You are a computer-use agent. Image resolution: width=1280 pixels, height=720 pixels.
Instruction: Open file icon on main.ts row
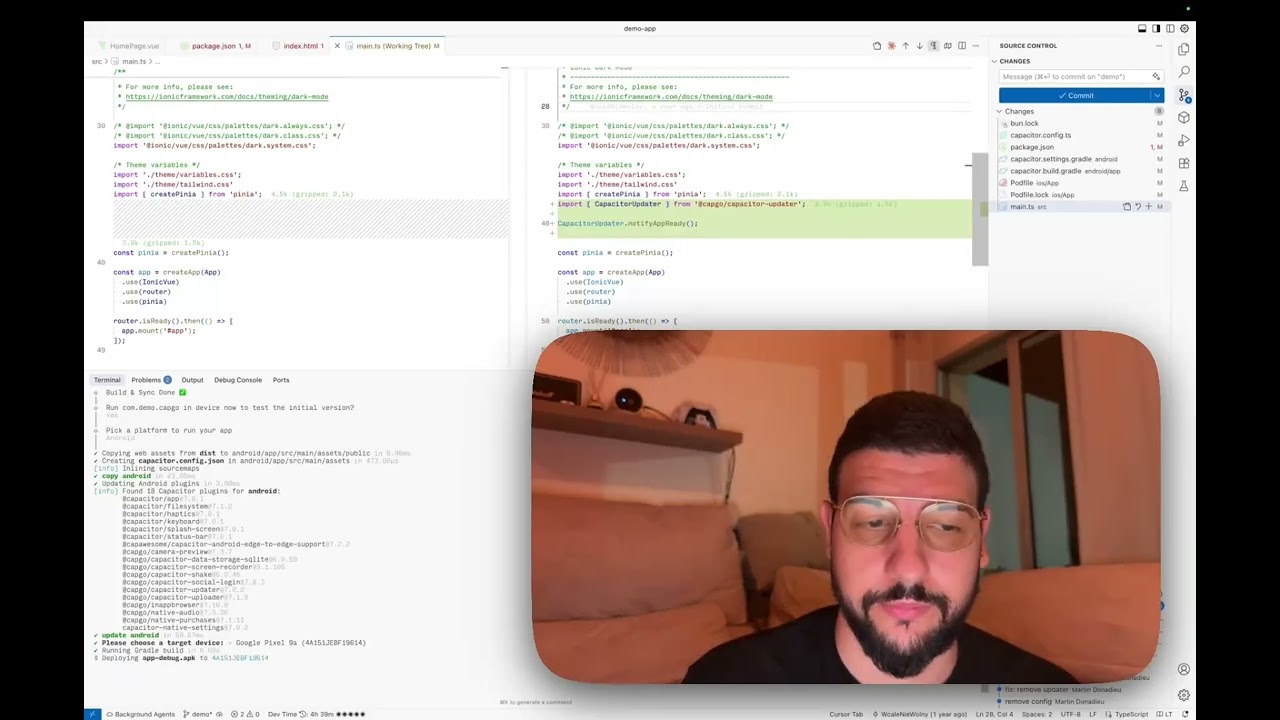[1126, 207]
